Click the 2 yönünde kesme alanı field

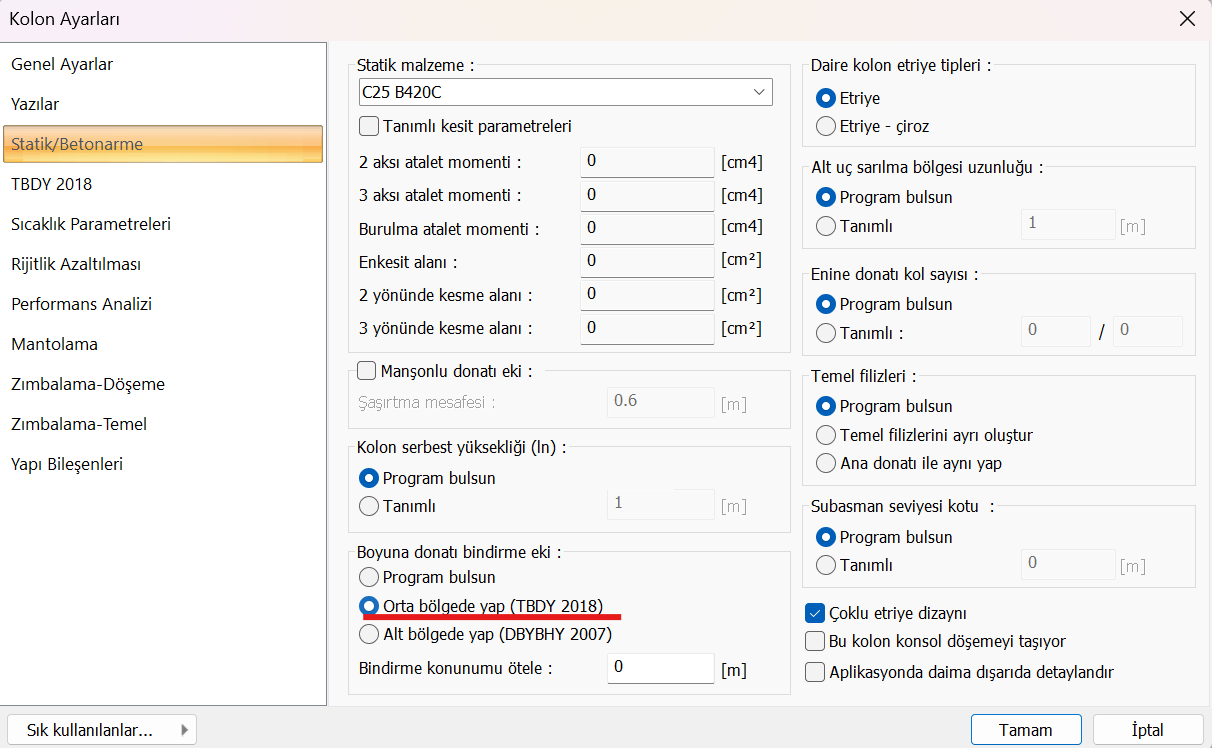pyautogui.click(x=647, y=295)
